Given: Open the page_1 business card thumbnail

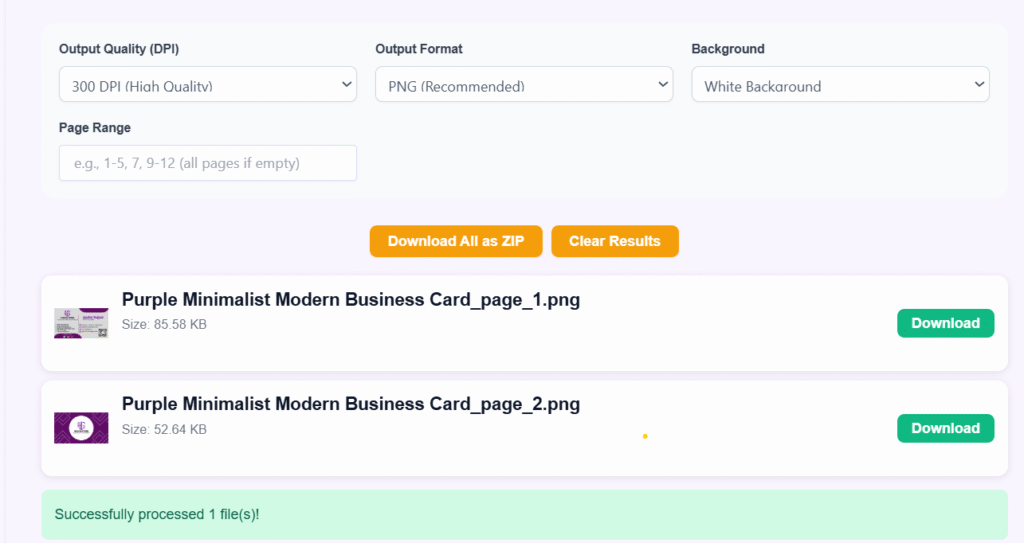Looking at the screenshot, I should tap(81, 323).
